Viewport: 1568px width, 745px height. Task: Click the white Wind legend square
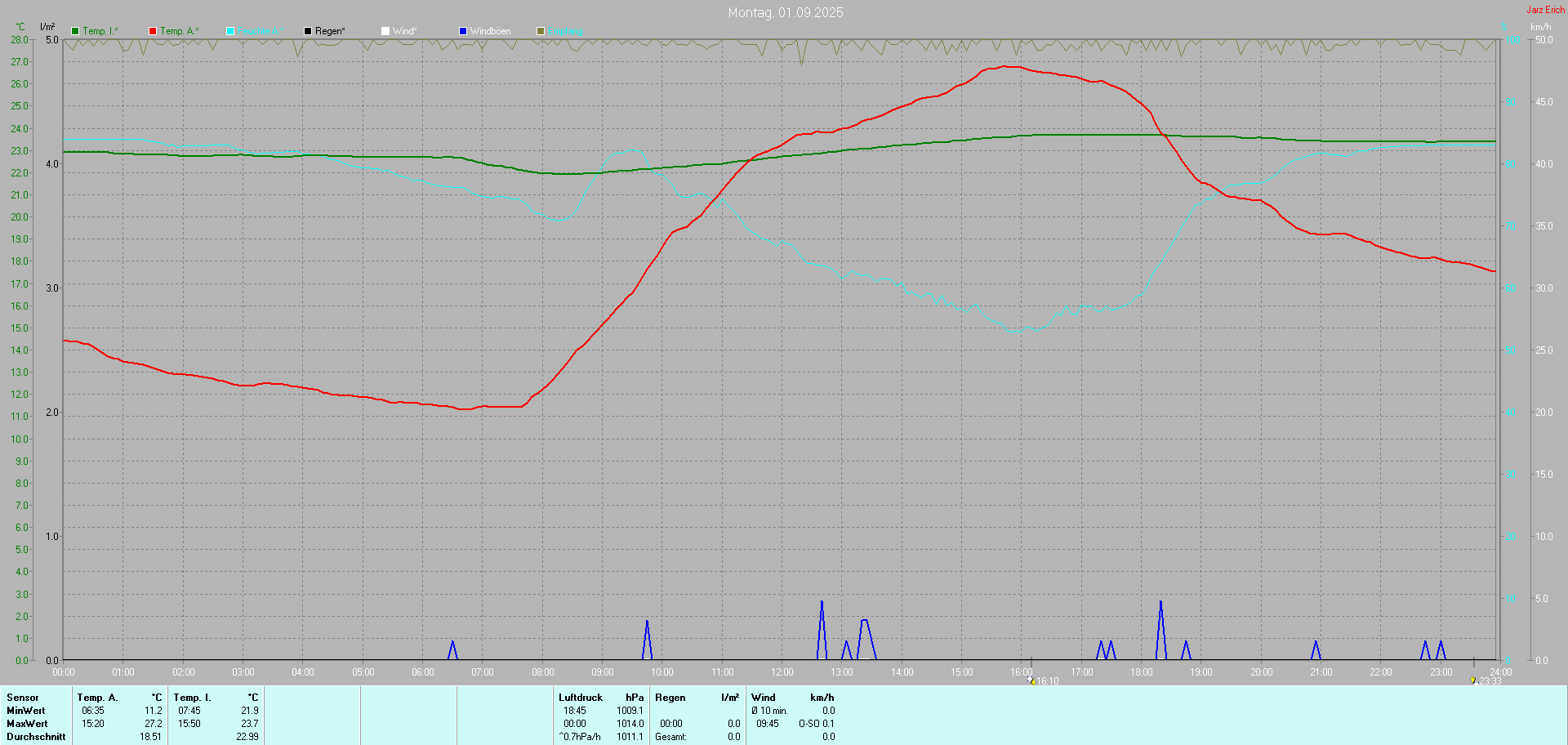(385, 31)
